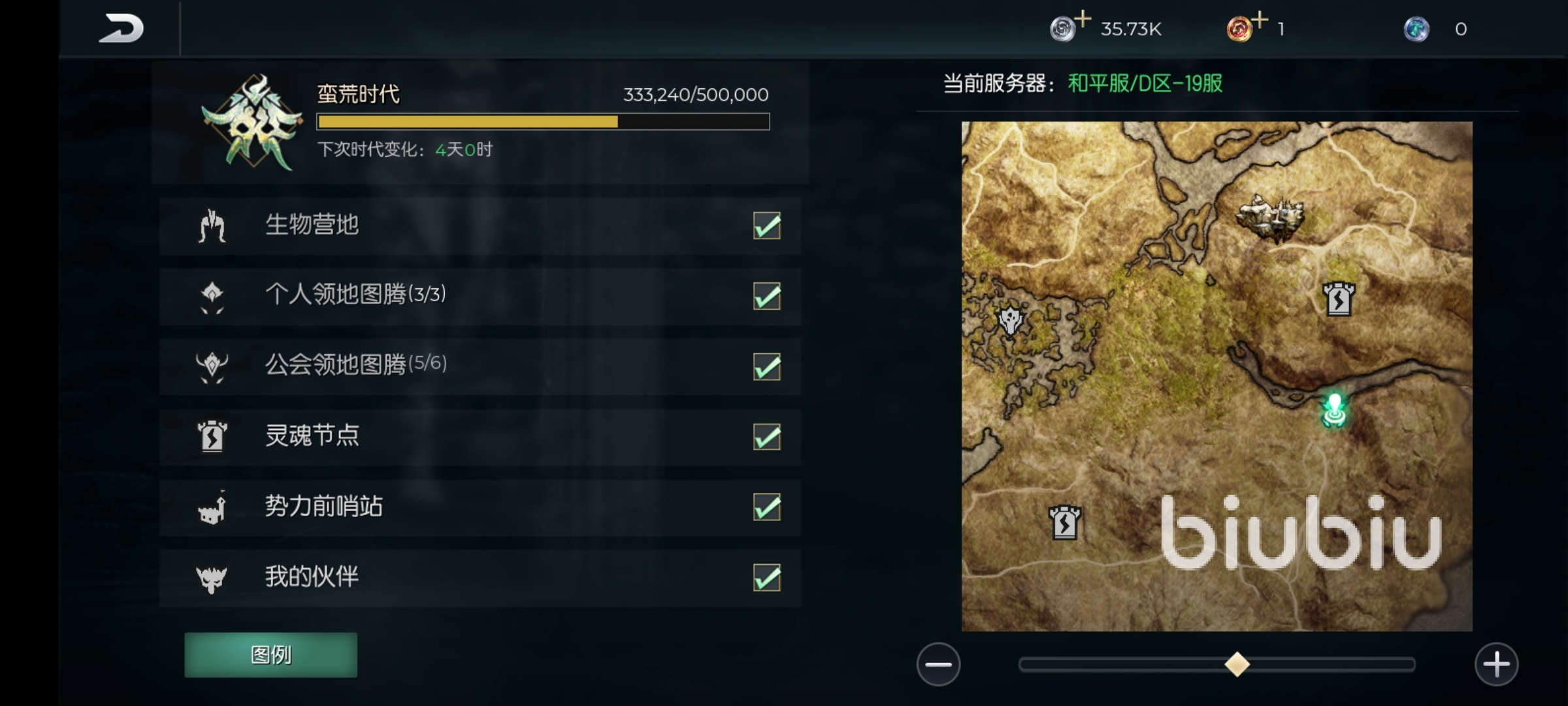
Task: Disable the 灵魂节点 checkbox
Action: pyautogui.click(x=767, y=437)
